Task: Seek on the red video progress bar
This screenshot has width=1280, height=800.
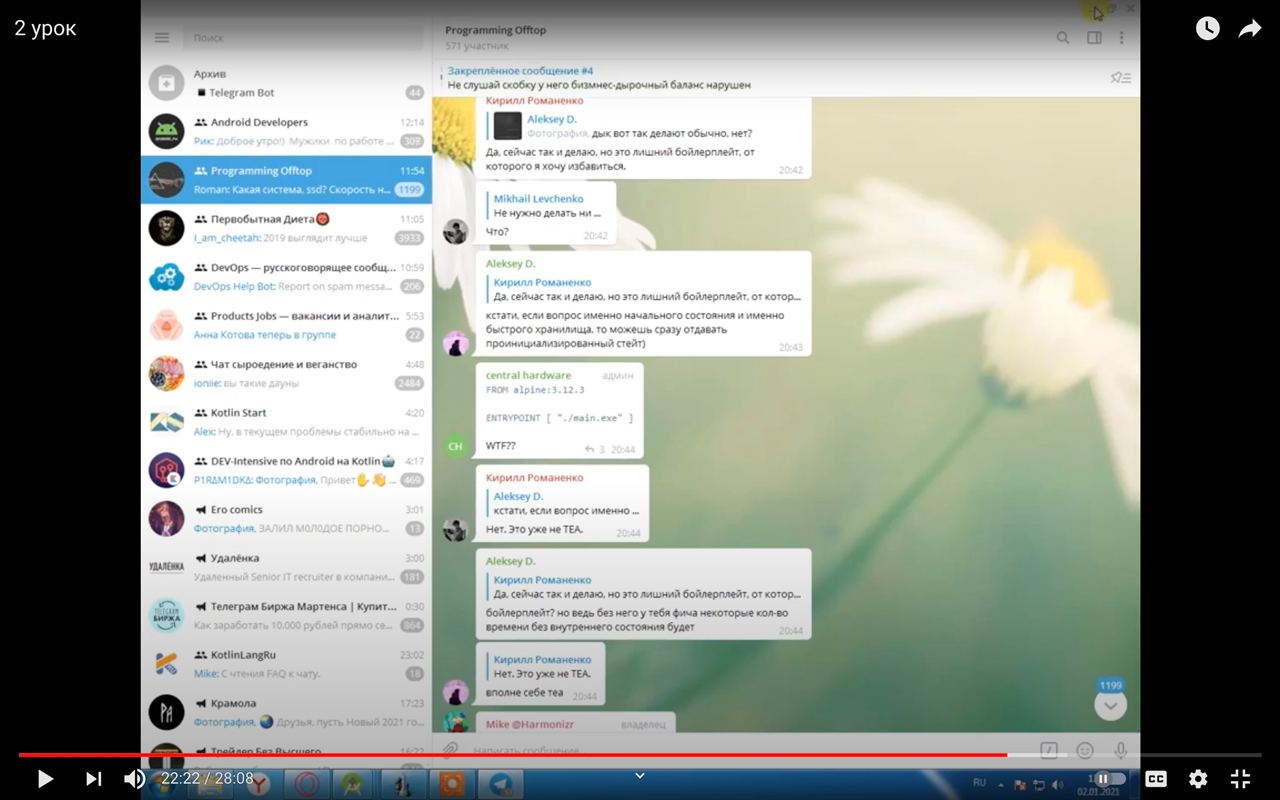Action: click(x=640, y=755)
